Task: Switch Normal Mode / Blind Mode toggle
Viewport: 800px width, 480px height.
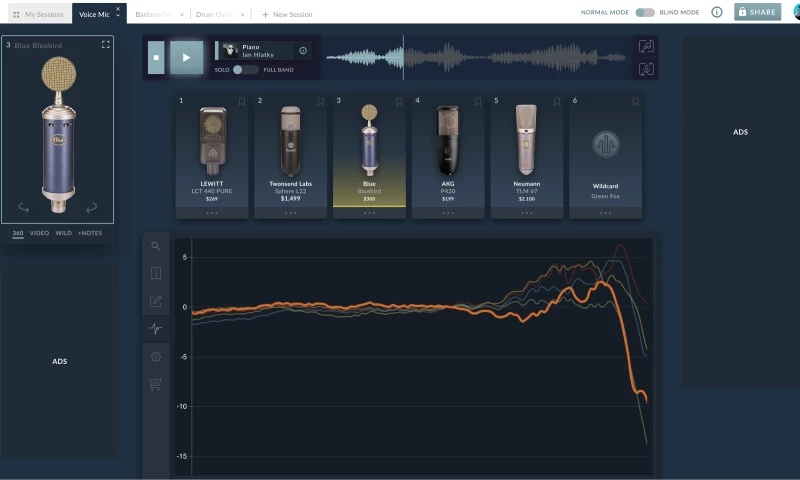Action: pos(645,12)
